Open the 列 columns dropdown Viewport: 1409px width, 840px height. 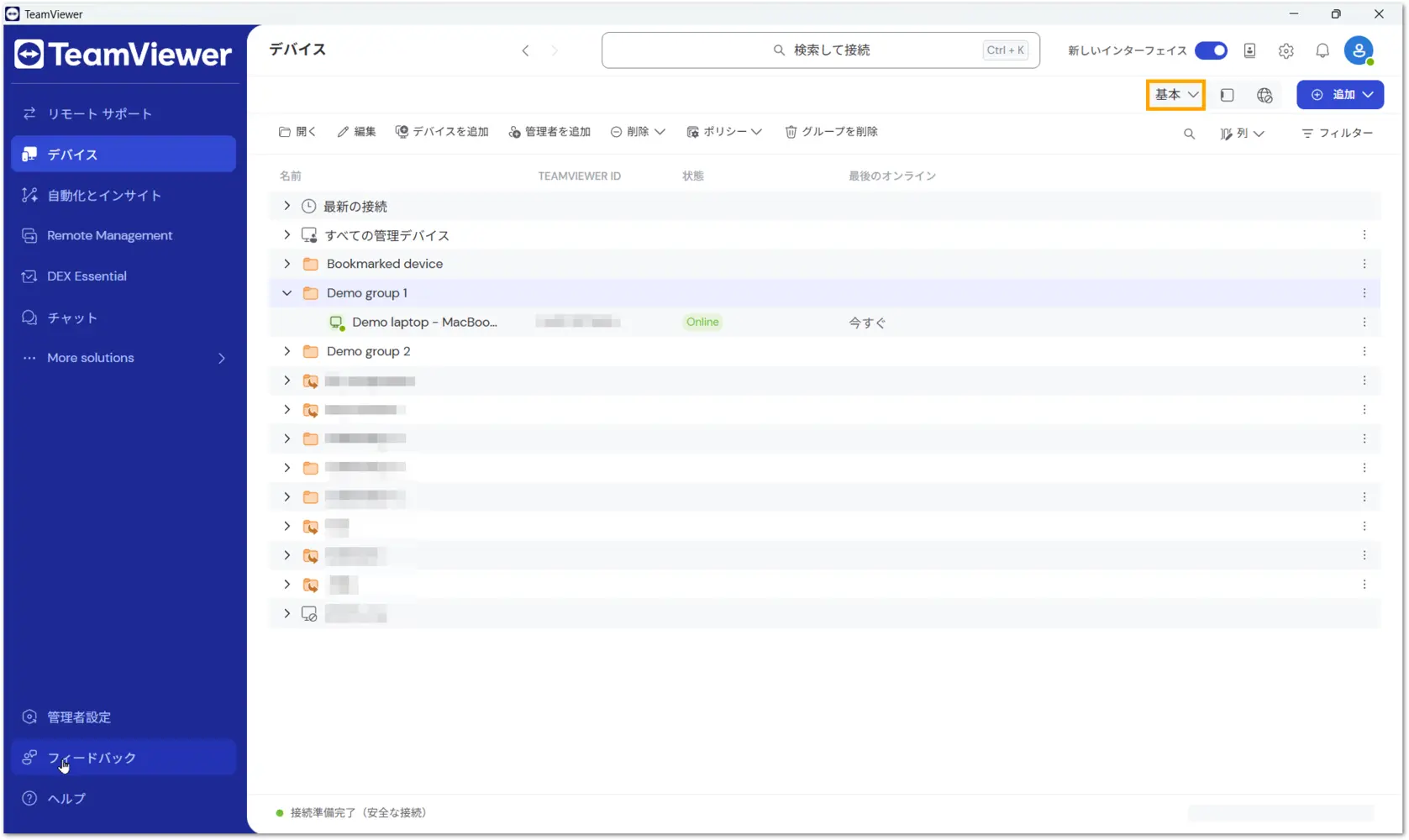tap(1243, 134)
